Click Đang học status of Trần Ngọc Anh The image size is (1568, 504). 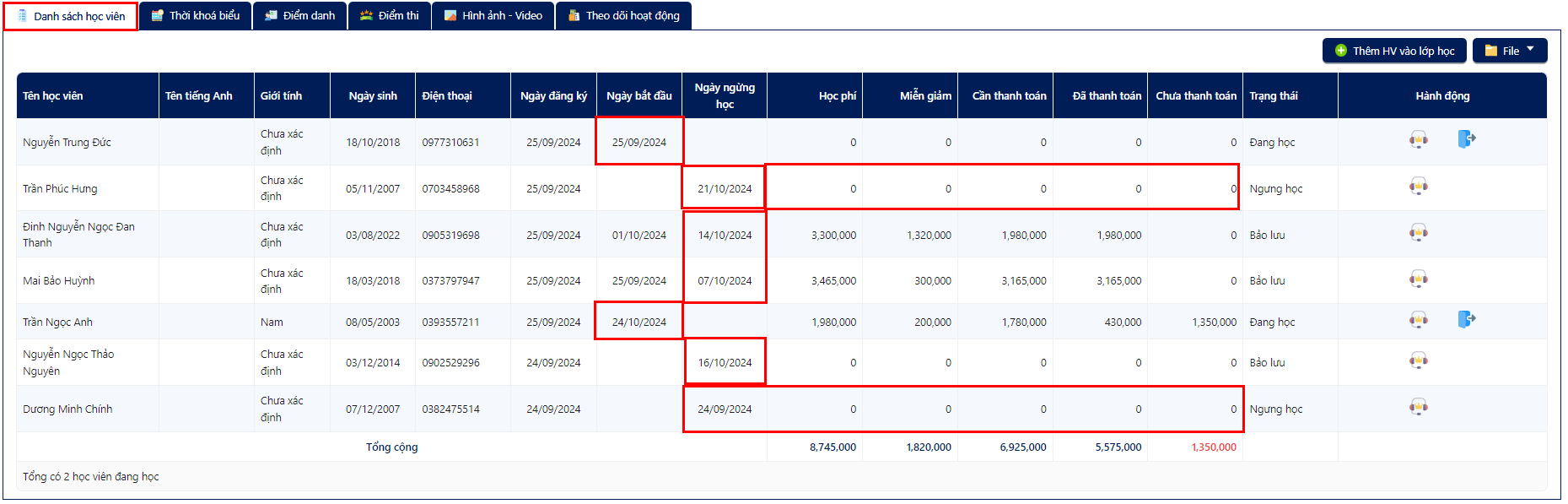click(x=1272, y=322)
